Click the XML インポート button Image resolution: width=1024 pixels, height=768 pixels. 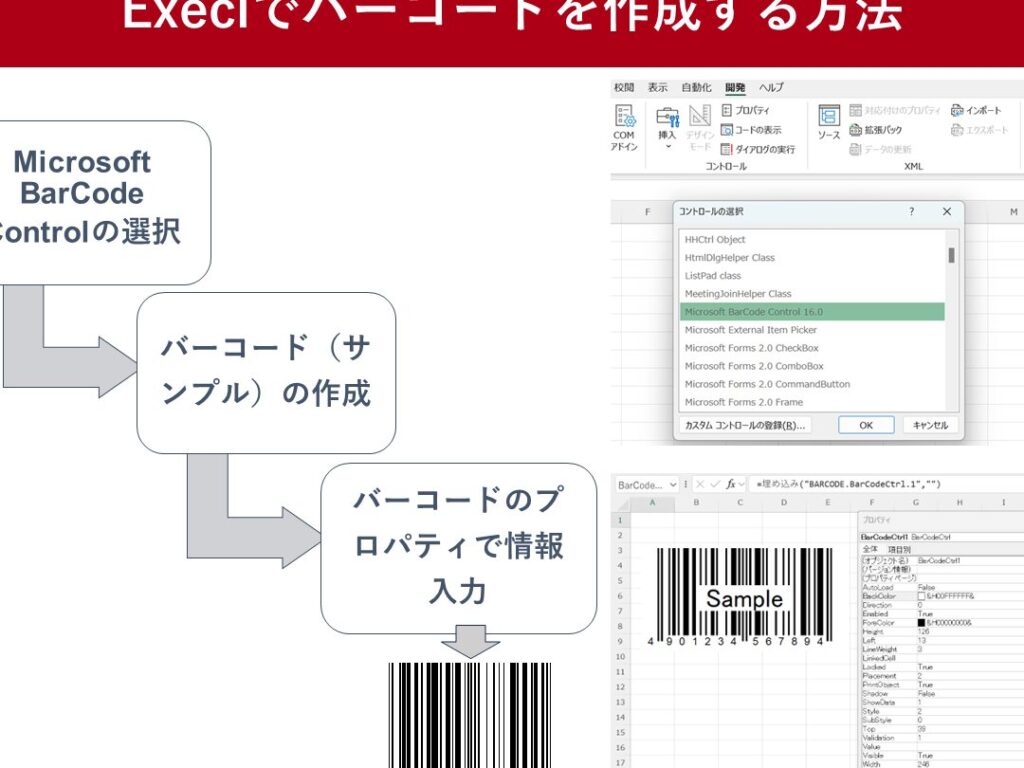pos(976,110)
